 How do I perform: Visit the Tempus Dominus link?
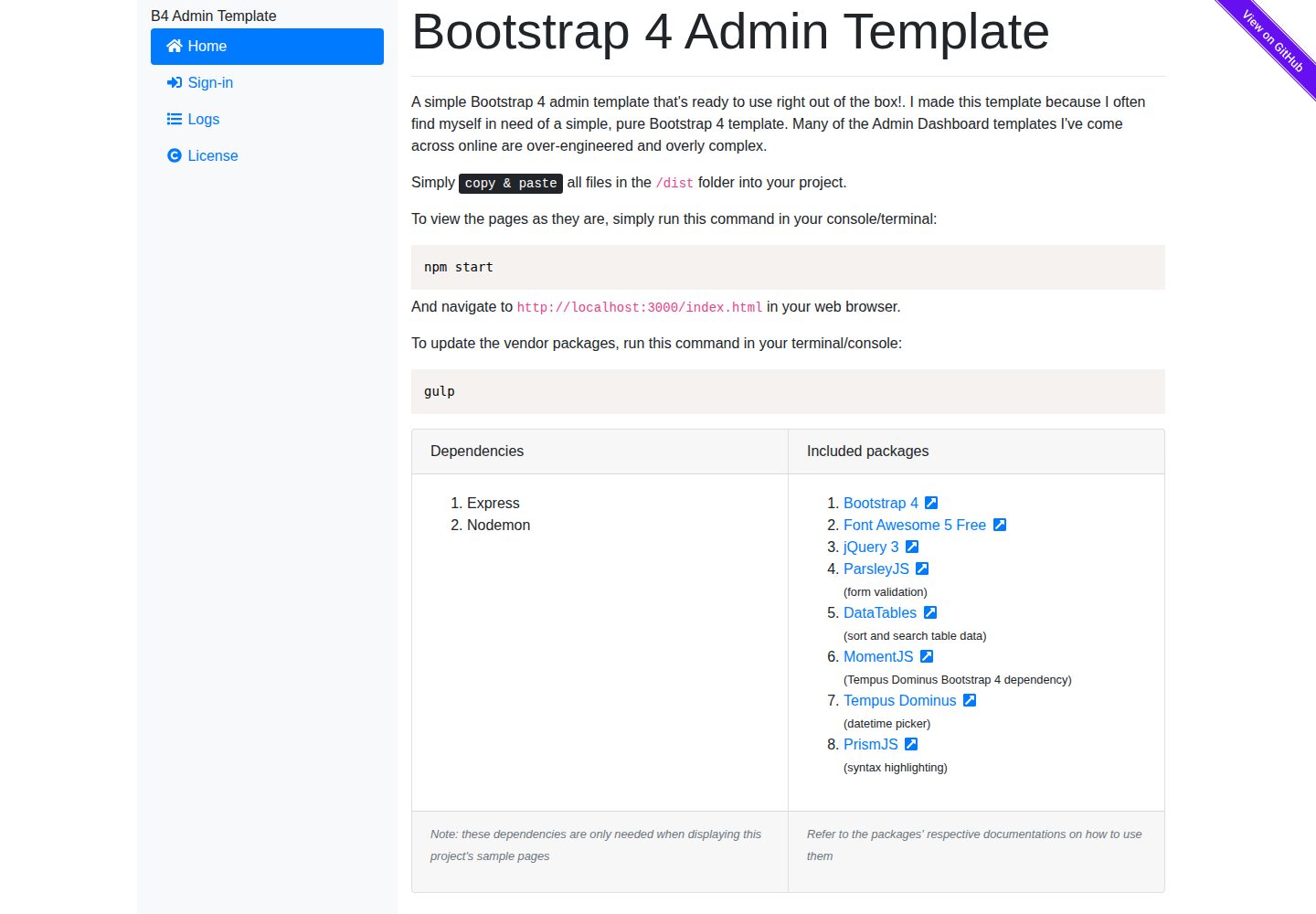[900, 700]
